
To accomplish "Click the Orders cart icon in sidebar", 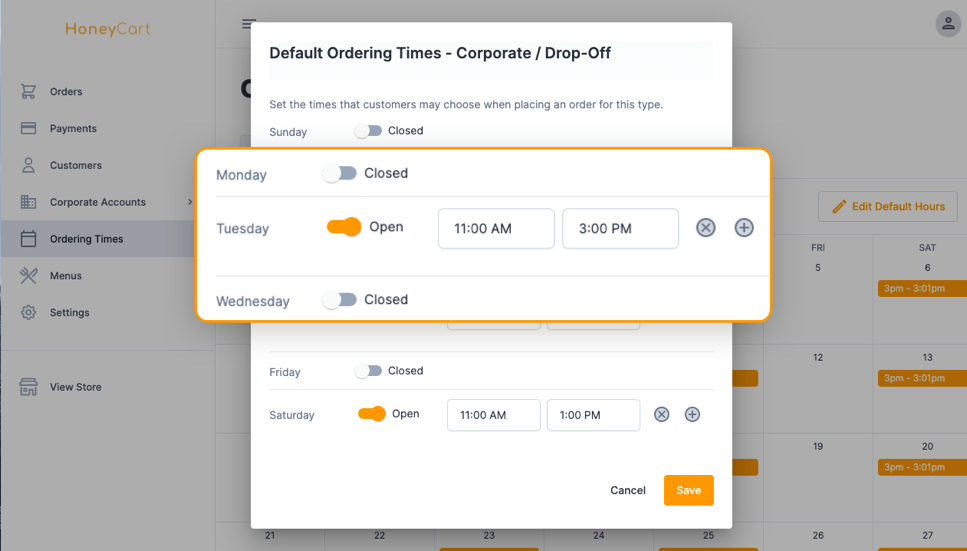I will (28, 91).
